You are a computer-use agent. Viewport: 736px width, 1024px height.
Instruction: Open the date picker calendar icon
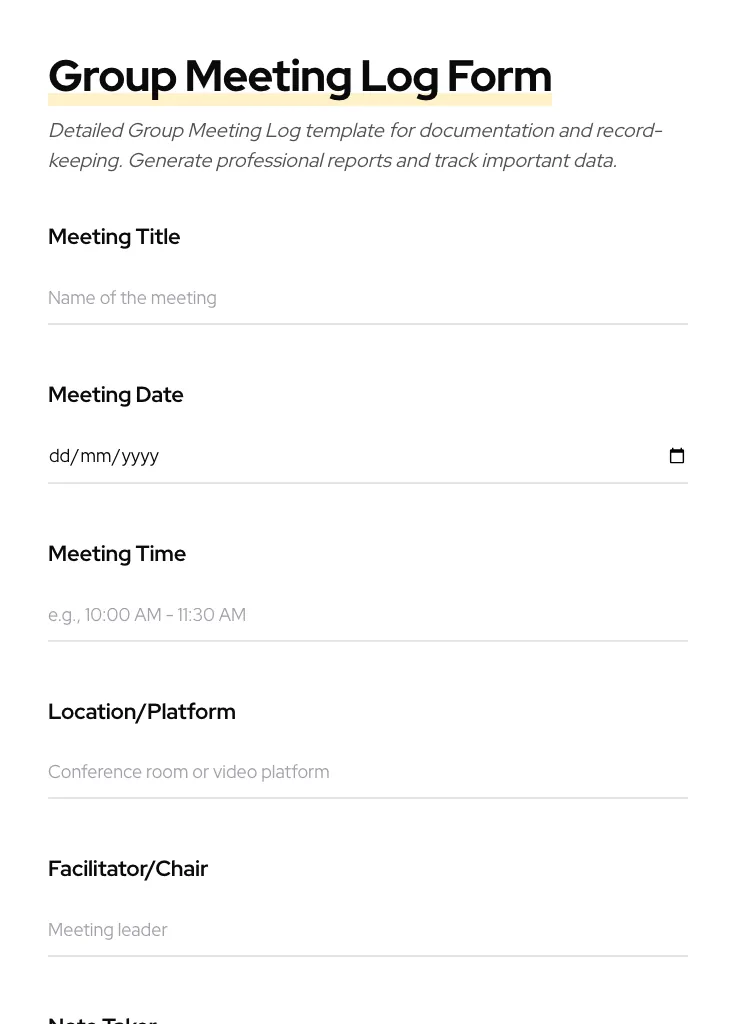tap(677, 455)
